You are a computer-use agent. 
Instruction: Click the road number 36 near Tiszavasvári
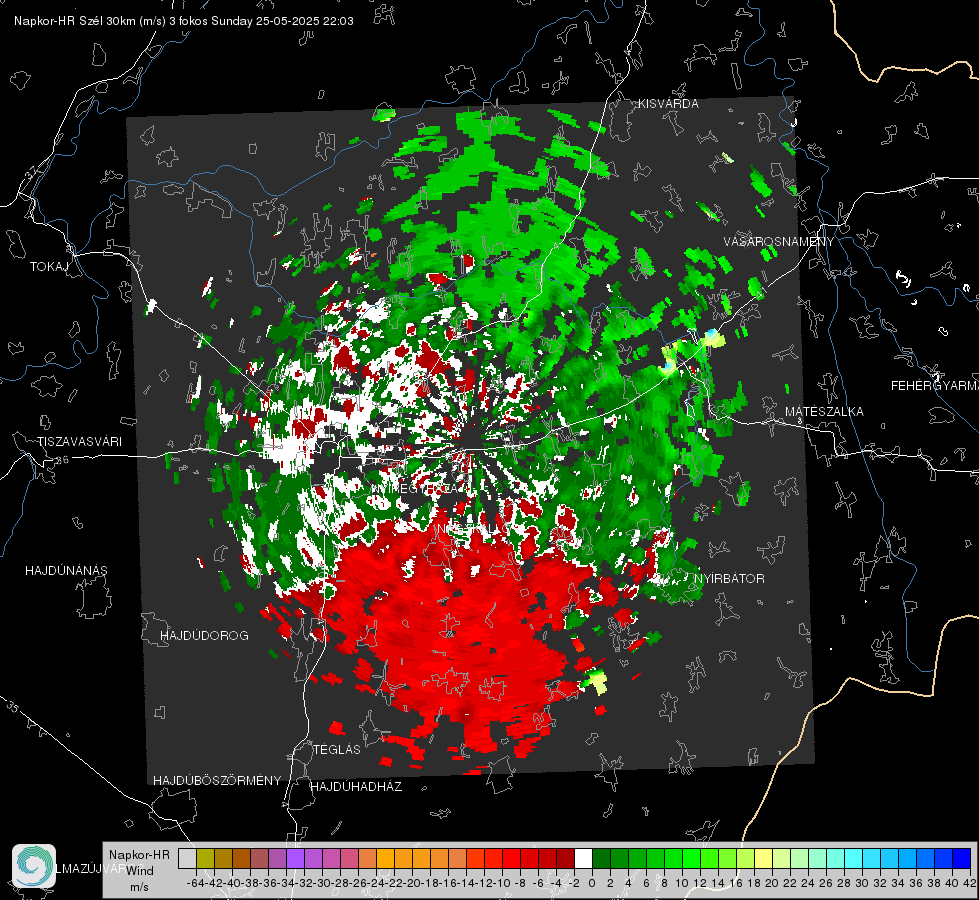click(x=62, y=459)
